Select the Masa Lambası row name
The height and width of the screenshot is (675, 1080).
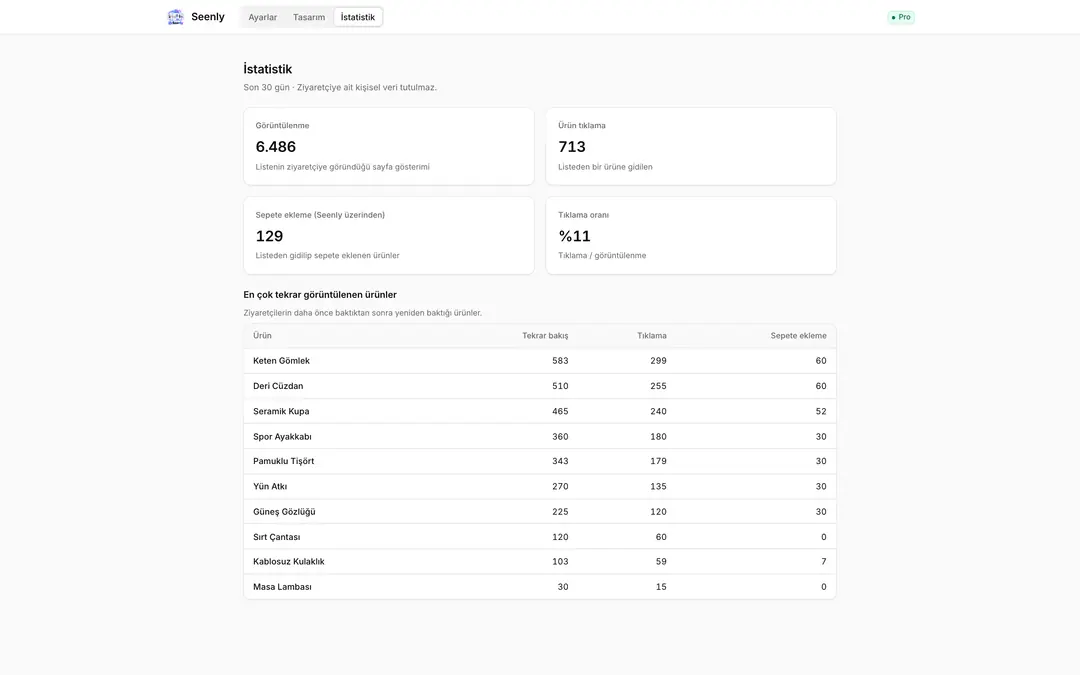(282, 587)
